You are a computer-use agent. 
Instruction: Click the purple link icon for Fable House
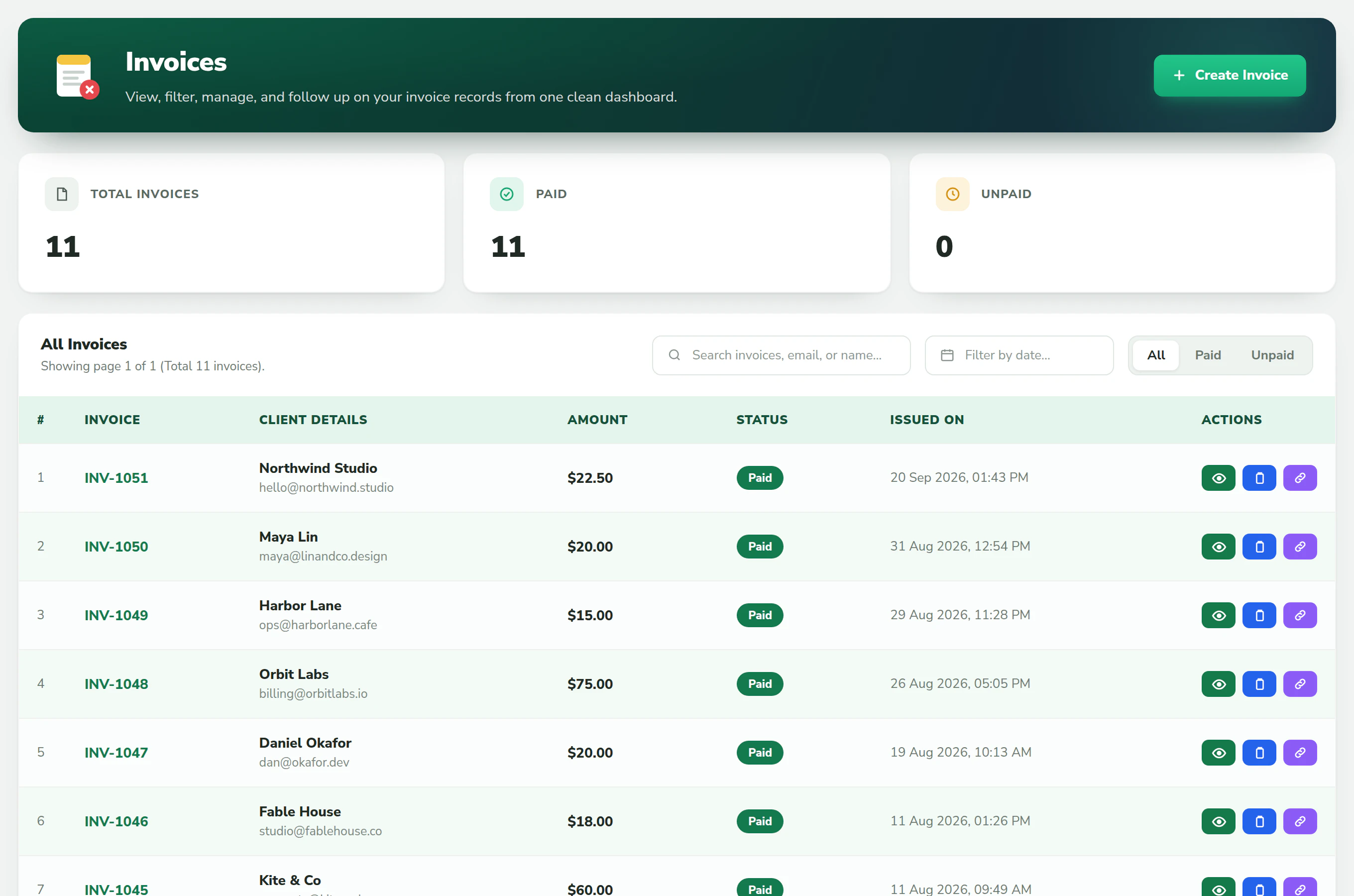[1300, 820]
